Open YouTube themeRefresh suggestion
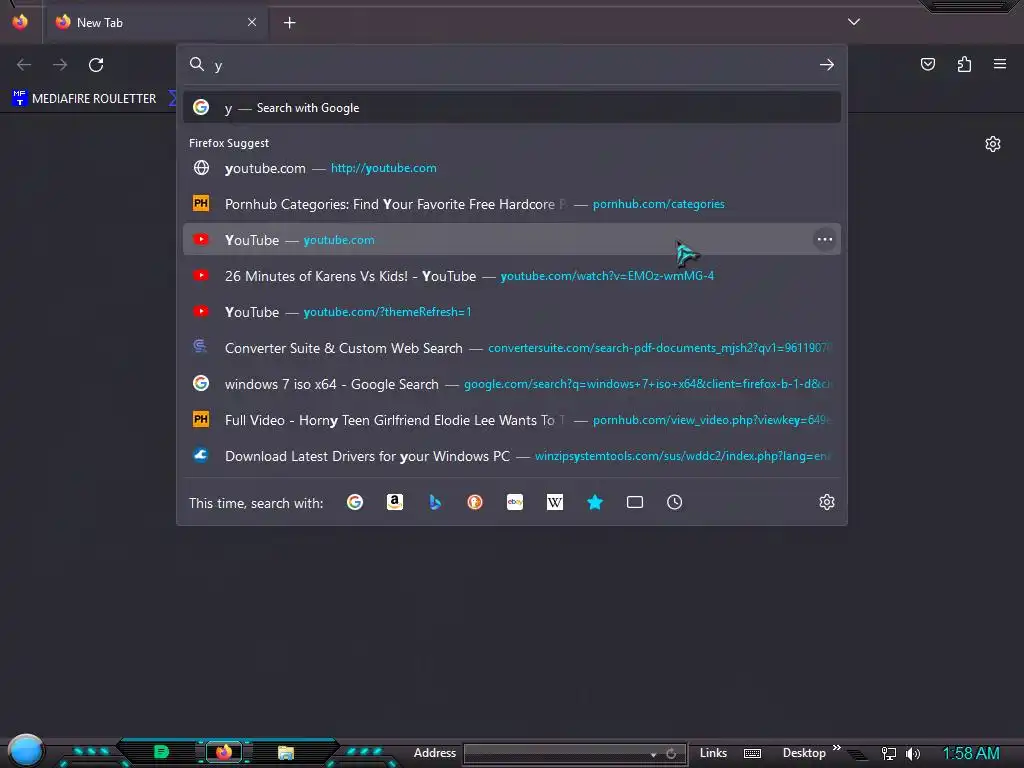The width and height of the screenshot is (1024, 768). coord(512,312)
